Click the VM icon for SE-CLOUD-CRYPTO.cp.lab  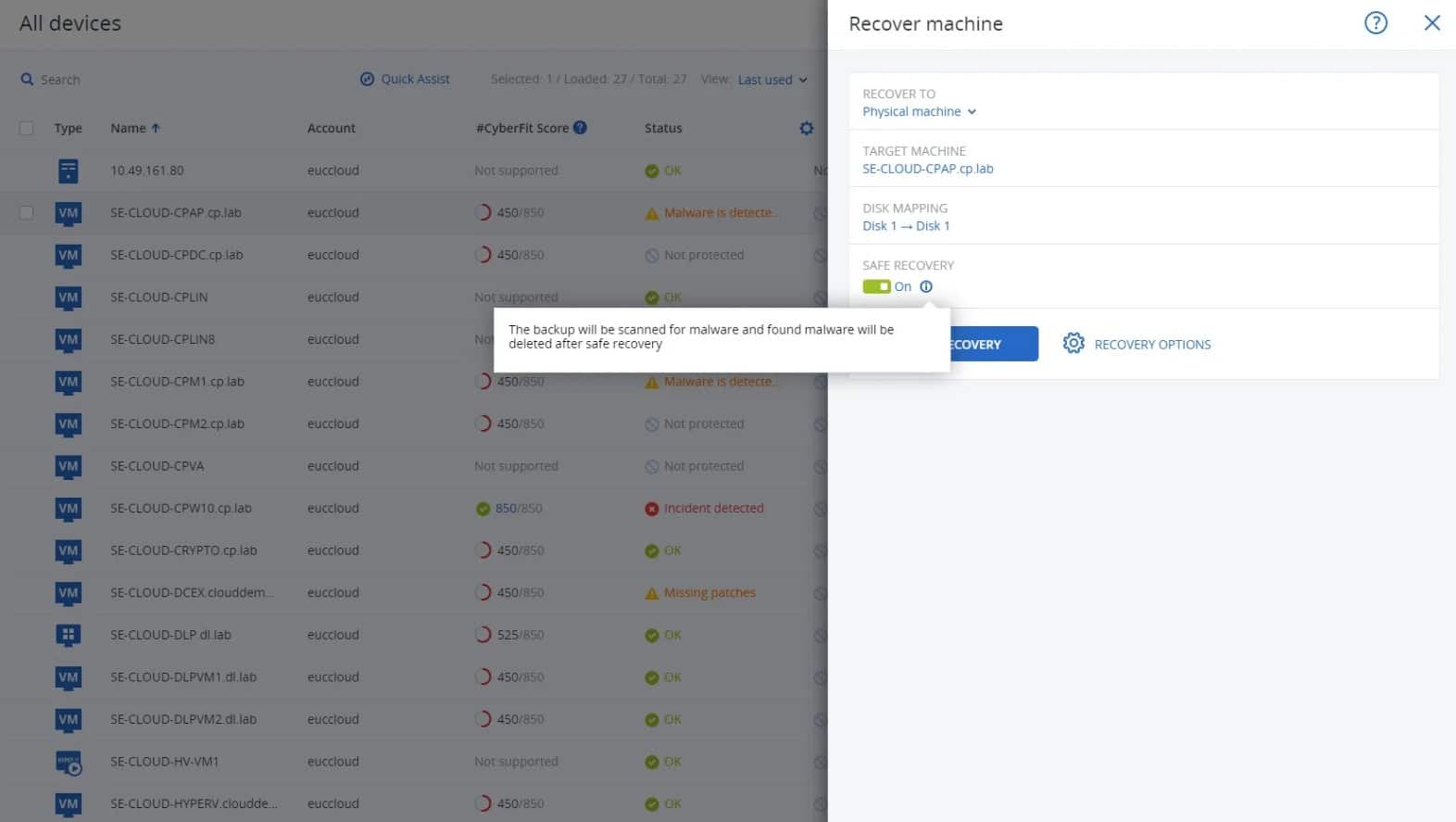pos(69,550)
